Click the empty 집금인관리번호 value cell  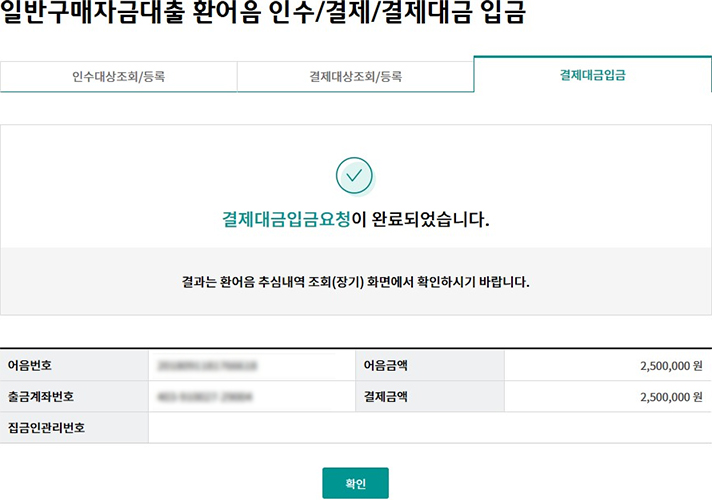click(430, 428)
